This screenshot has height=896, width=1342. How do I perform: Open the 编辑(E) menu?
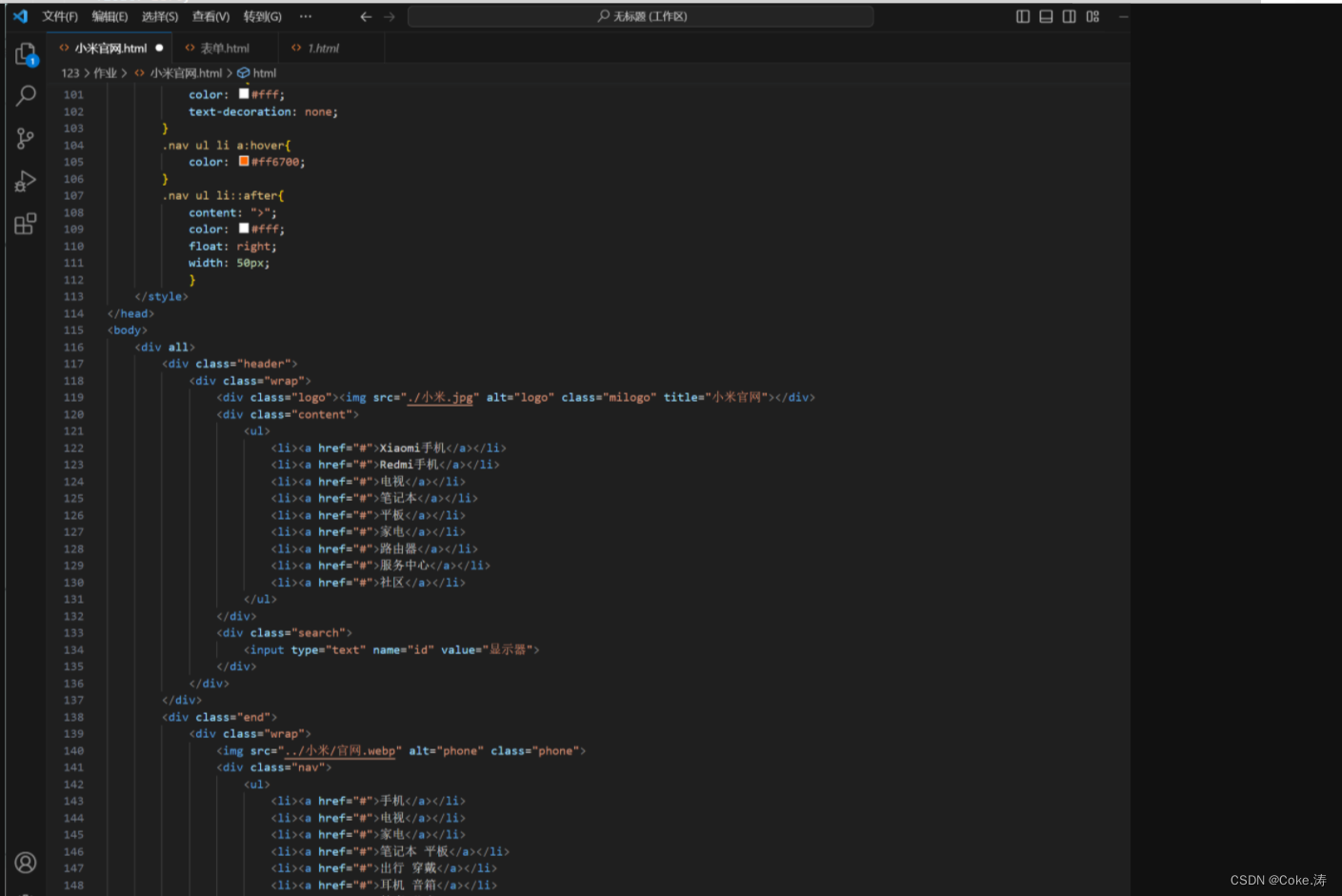click(x=110, y=16)
